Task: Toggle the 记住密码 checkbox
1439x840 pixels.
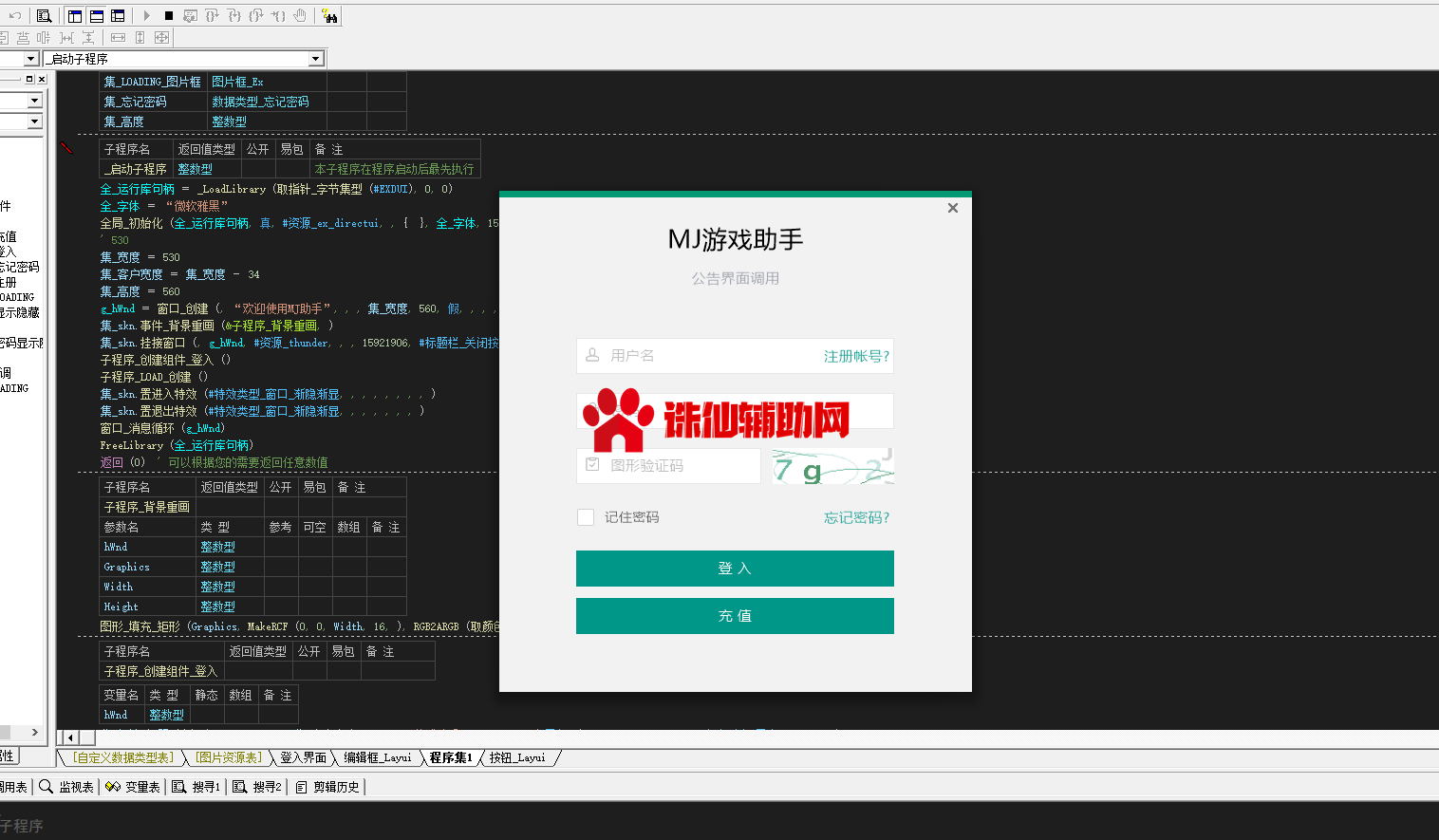Action: (586, 517)
